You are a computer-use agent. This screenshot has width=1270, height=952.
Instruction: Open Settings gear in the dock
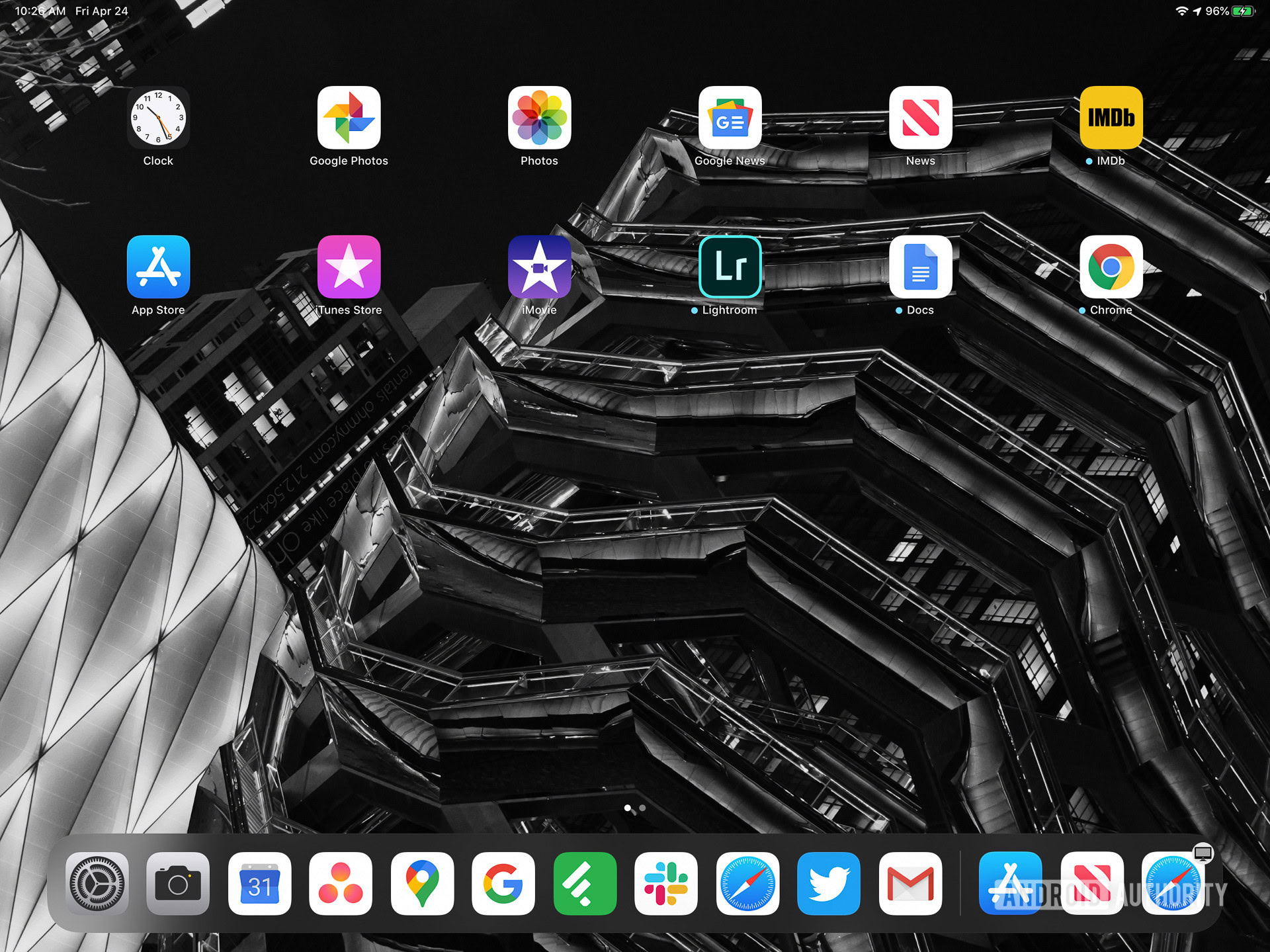97,883
